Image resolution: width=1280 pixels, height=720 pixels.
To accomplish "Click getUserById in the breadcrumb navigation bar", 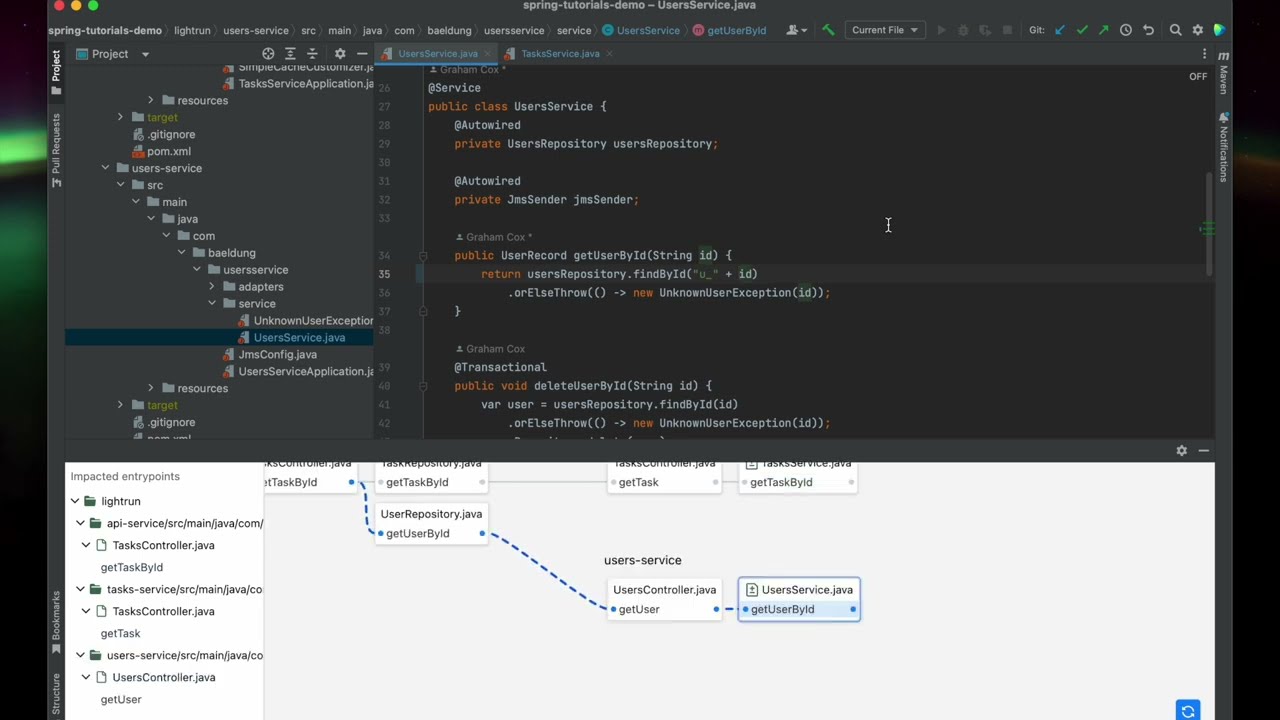I will point(736,30).
